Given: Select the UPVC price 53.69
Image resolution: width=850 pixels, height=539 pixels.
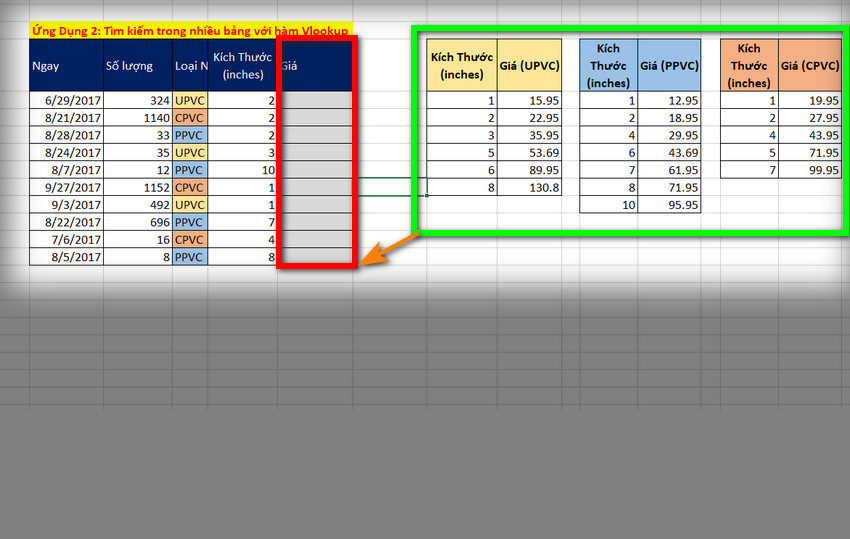Looking at the screenshot, I should (529, 152).
